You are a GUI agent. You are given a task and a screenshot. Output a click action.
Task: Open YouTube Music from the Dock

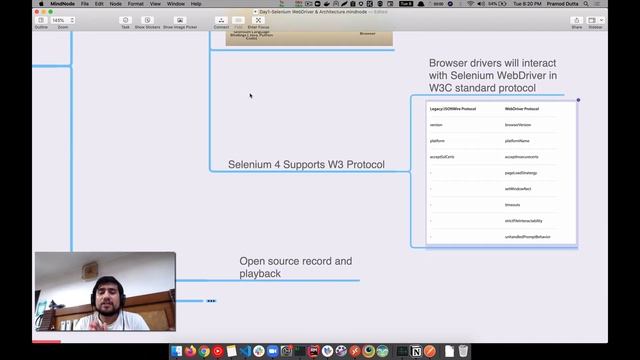tap(218, 351)
